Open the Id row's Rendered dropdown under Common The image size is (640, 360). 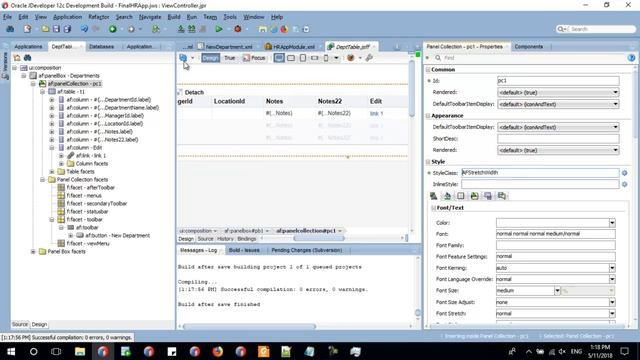point(558,92)
